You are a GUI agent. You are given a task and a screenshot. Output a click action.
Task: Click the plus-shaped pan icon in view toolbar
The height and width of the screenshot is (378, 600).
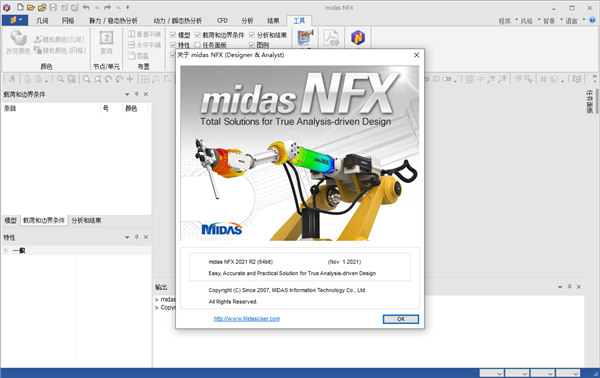tap(130, 79)
